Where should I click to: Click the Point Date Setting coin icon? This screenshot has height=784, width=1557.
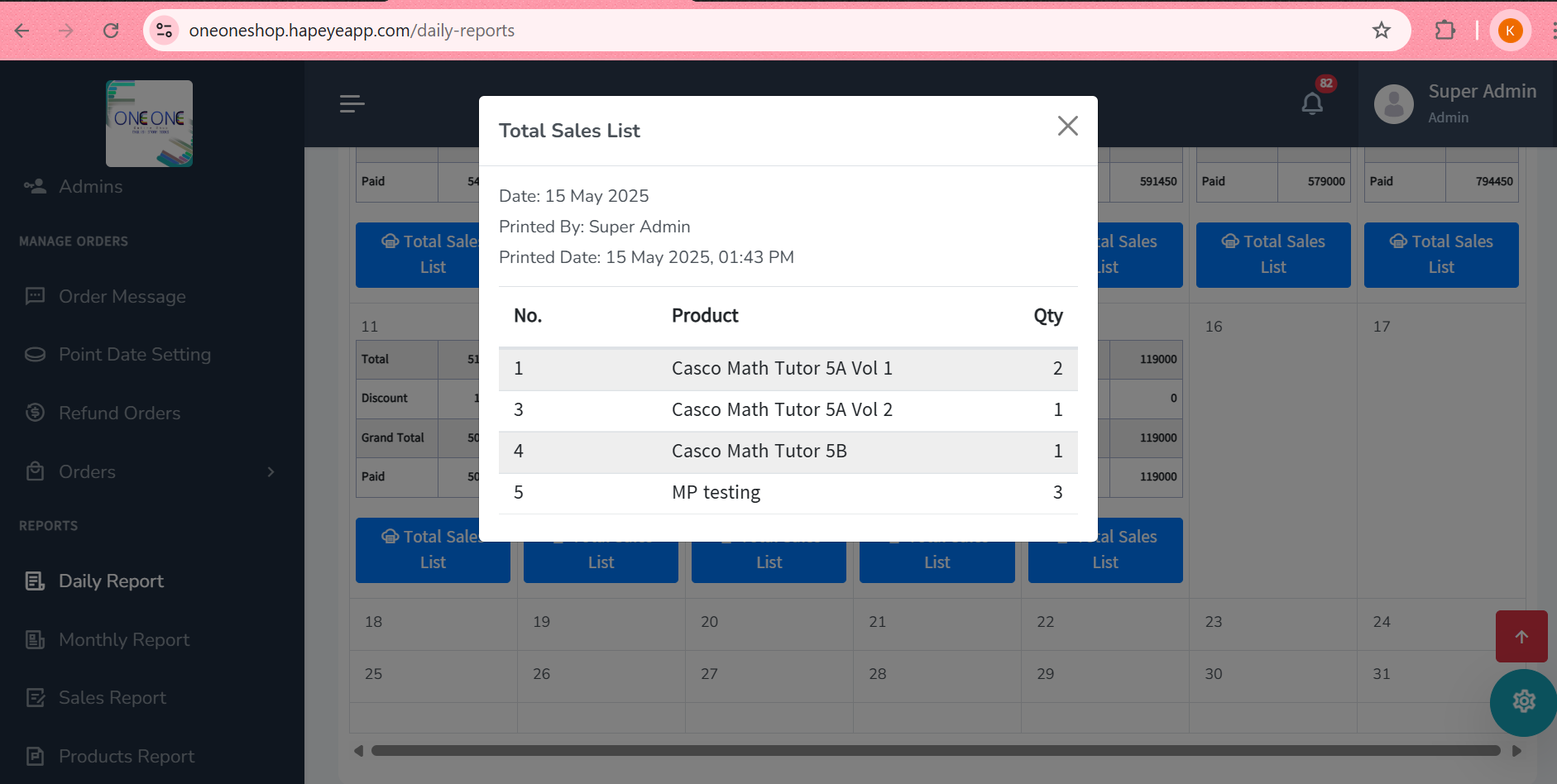35,354
